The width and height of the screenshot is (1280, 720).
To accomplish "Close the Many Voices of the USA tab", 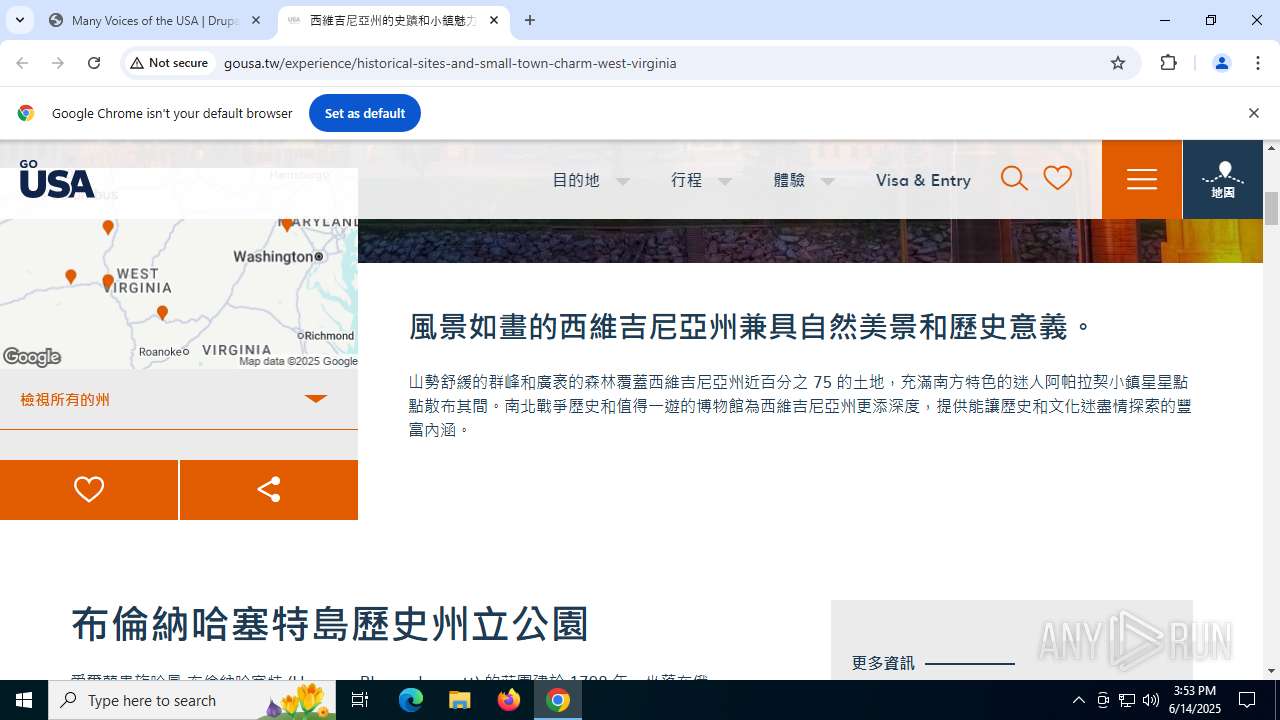I will (x=256, y=20).
